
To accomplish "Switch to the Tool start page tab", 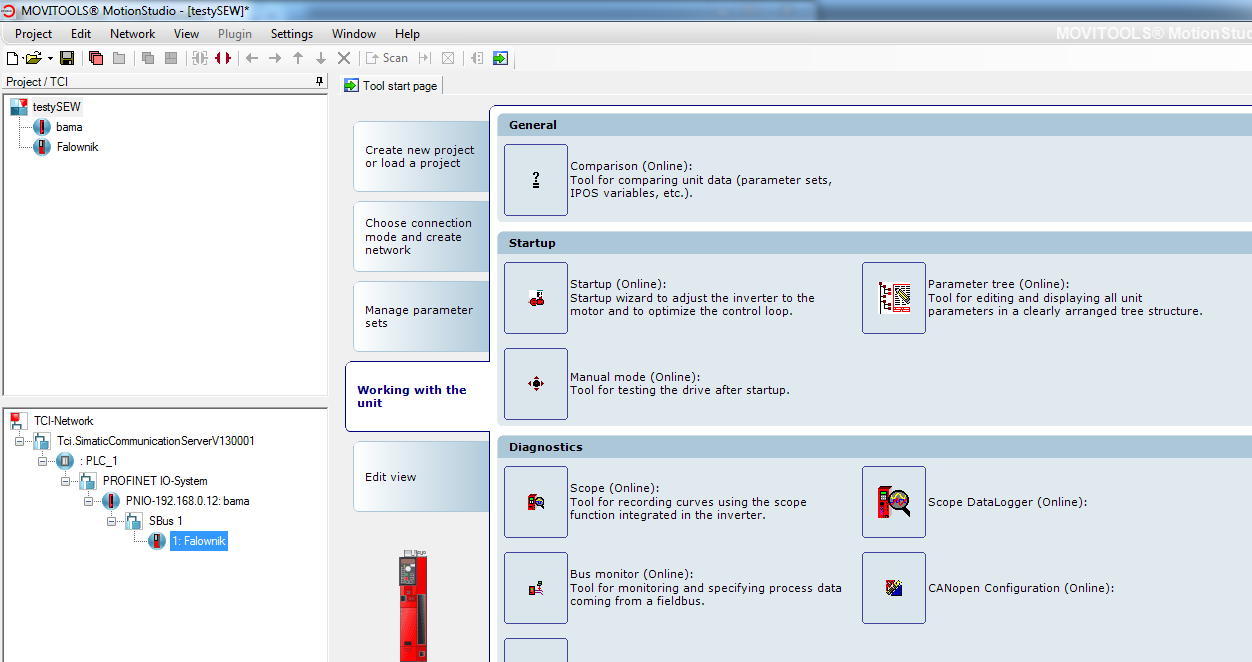I will click(x=391, y=86).
